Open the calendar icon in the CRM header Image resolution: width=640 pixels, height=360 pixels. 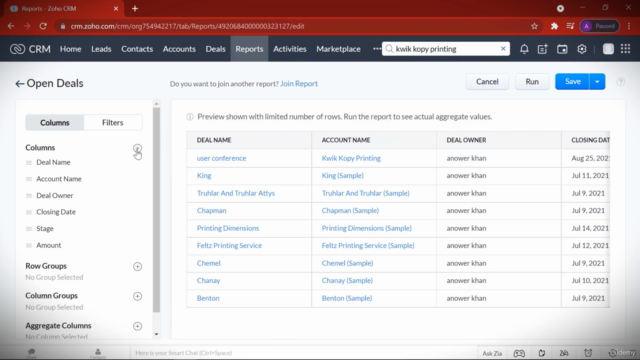point(562,49)
